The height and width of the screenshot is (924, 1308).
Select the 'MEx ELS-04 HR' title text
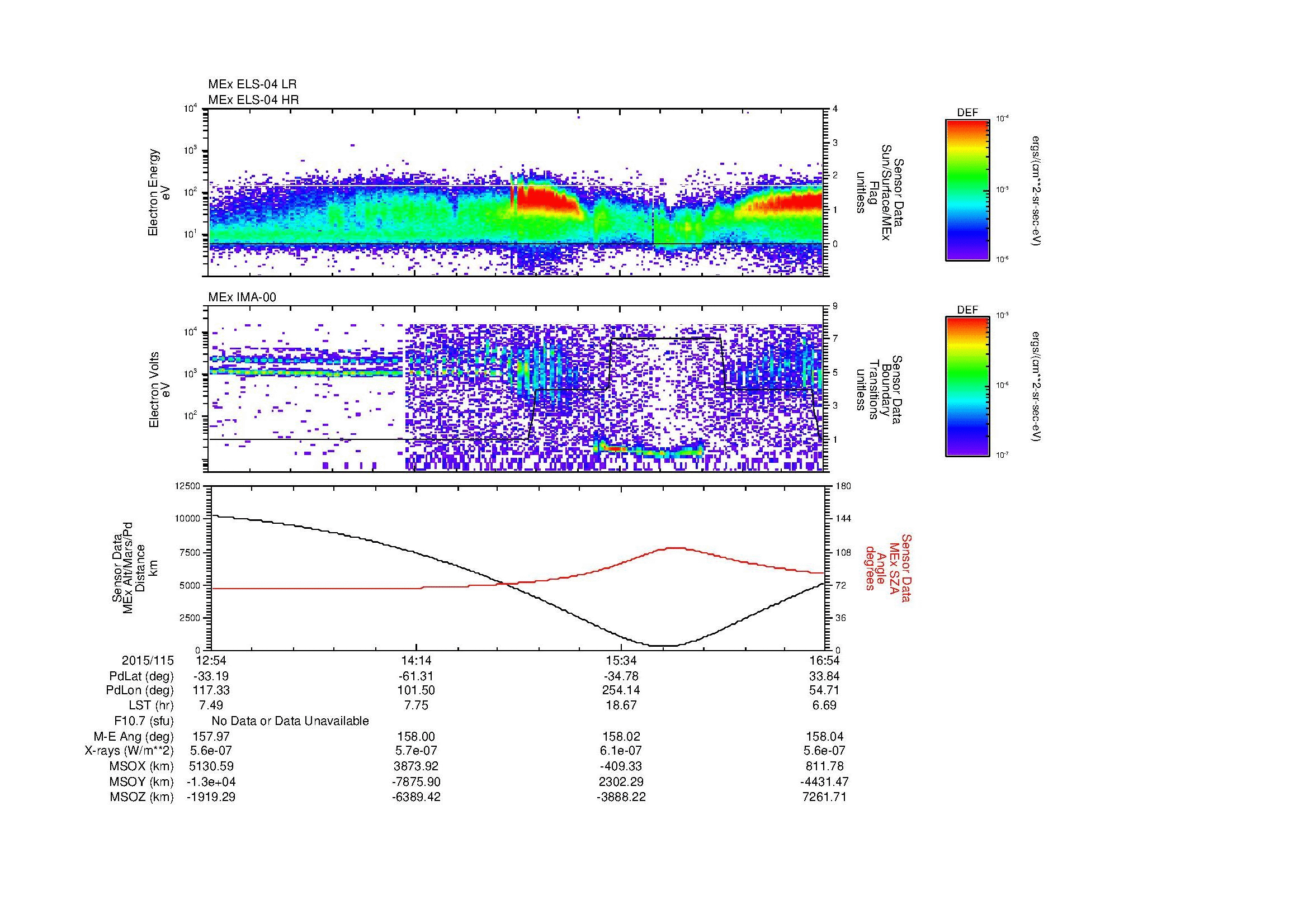tap(253, 99)
